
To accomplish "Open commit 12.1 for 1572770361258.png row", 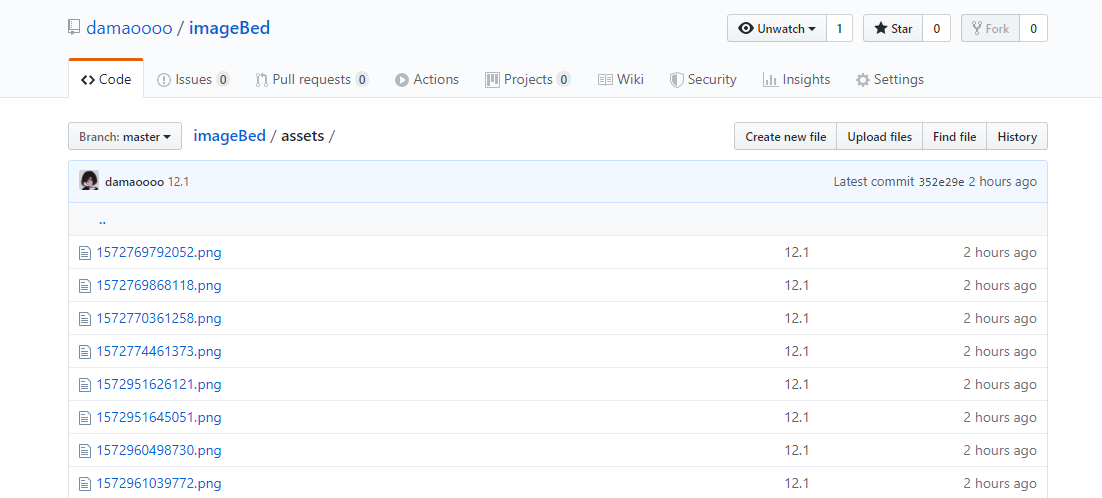I will click(x=796, y=318).
